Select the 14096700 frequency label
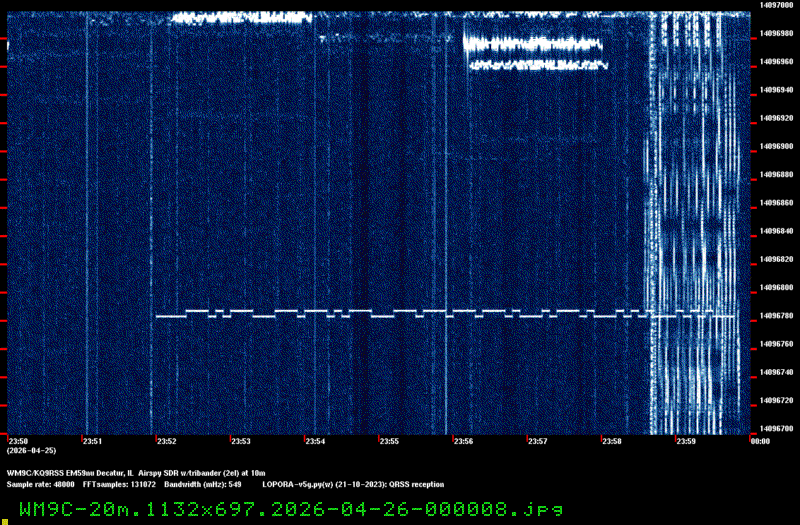Viewport: 800px width, 525px height. pos(776,429)
